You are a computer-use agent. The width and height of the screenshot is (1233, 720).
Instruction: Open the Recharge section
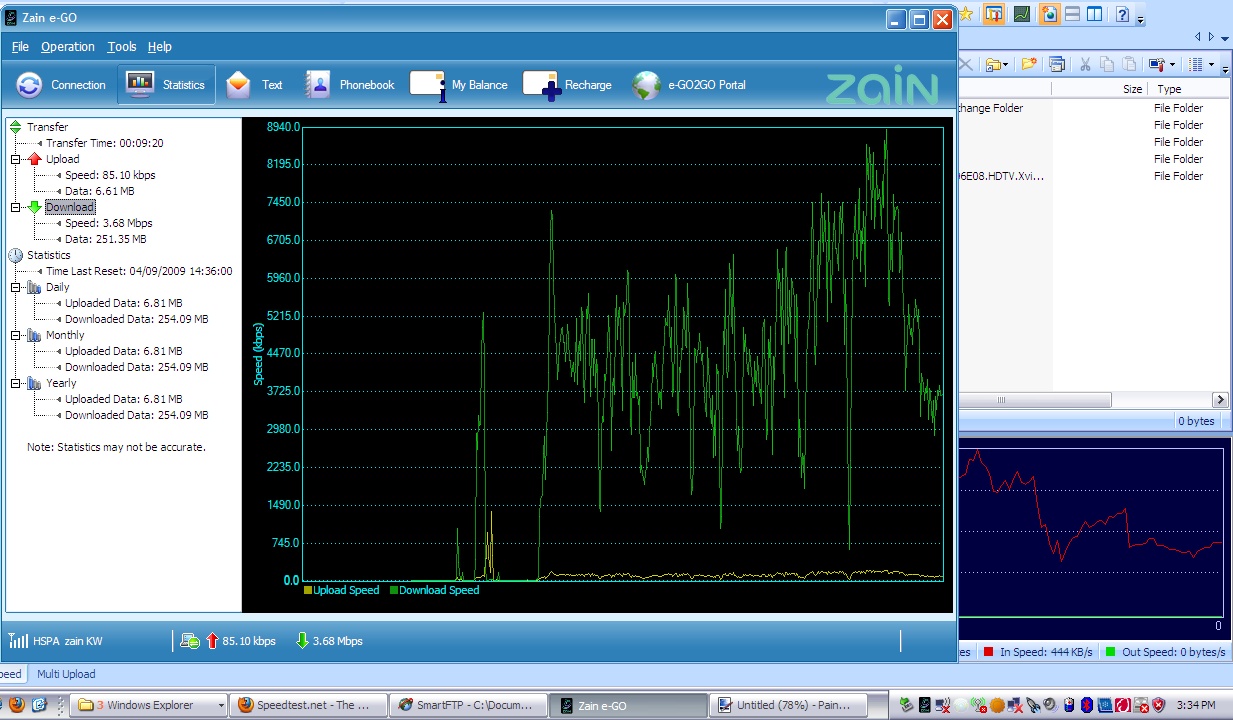coord(568,85)
